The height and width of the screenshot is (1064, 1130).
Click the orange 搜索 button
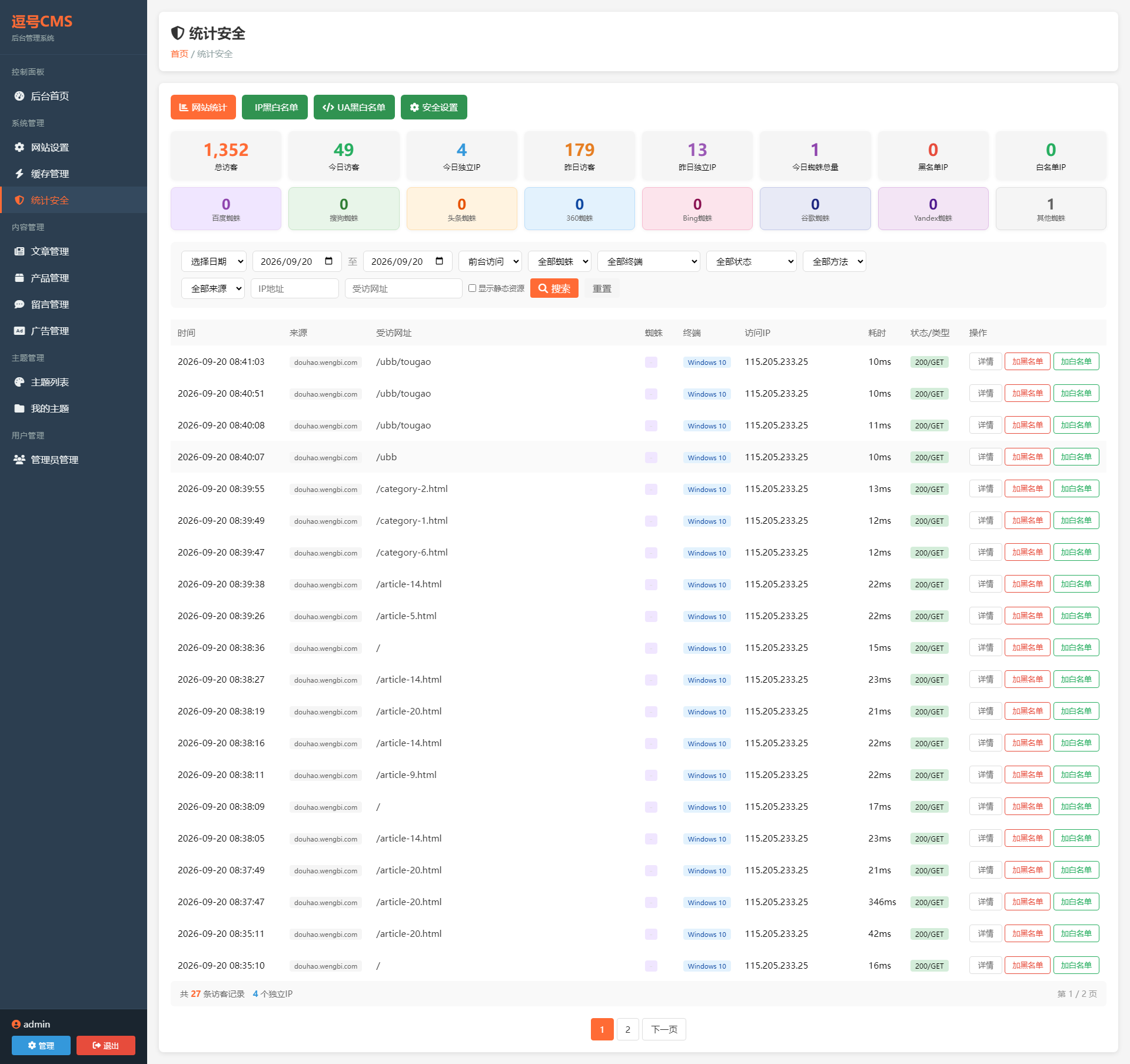[554, 288]
